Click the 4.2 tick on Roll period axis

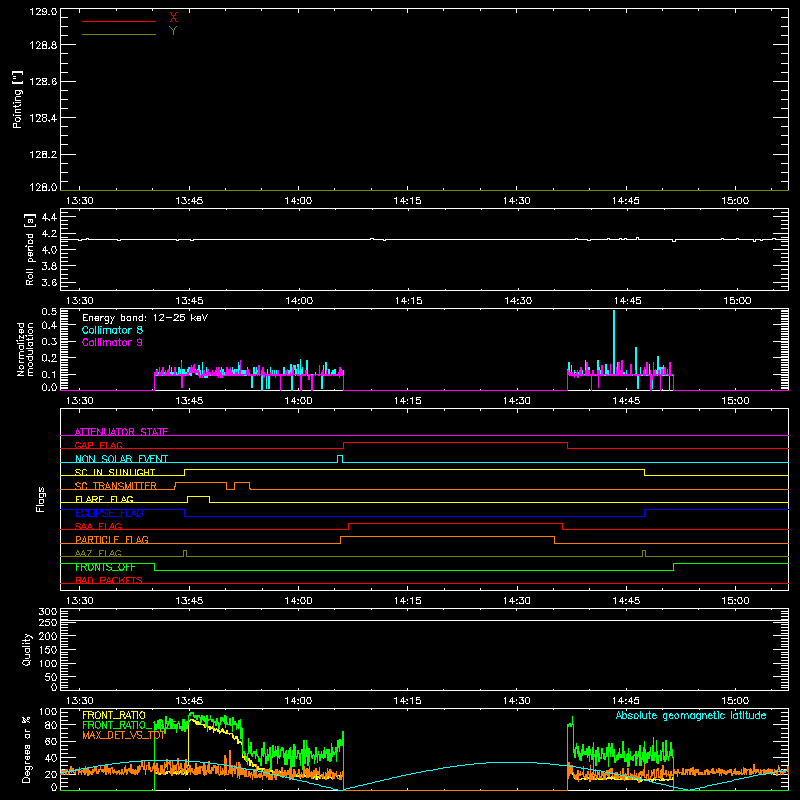point(49,234)
